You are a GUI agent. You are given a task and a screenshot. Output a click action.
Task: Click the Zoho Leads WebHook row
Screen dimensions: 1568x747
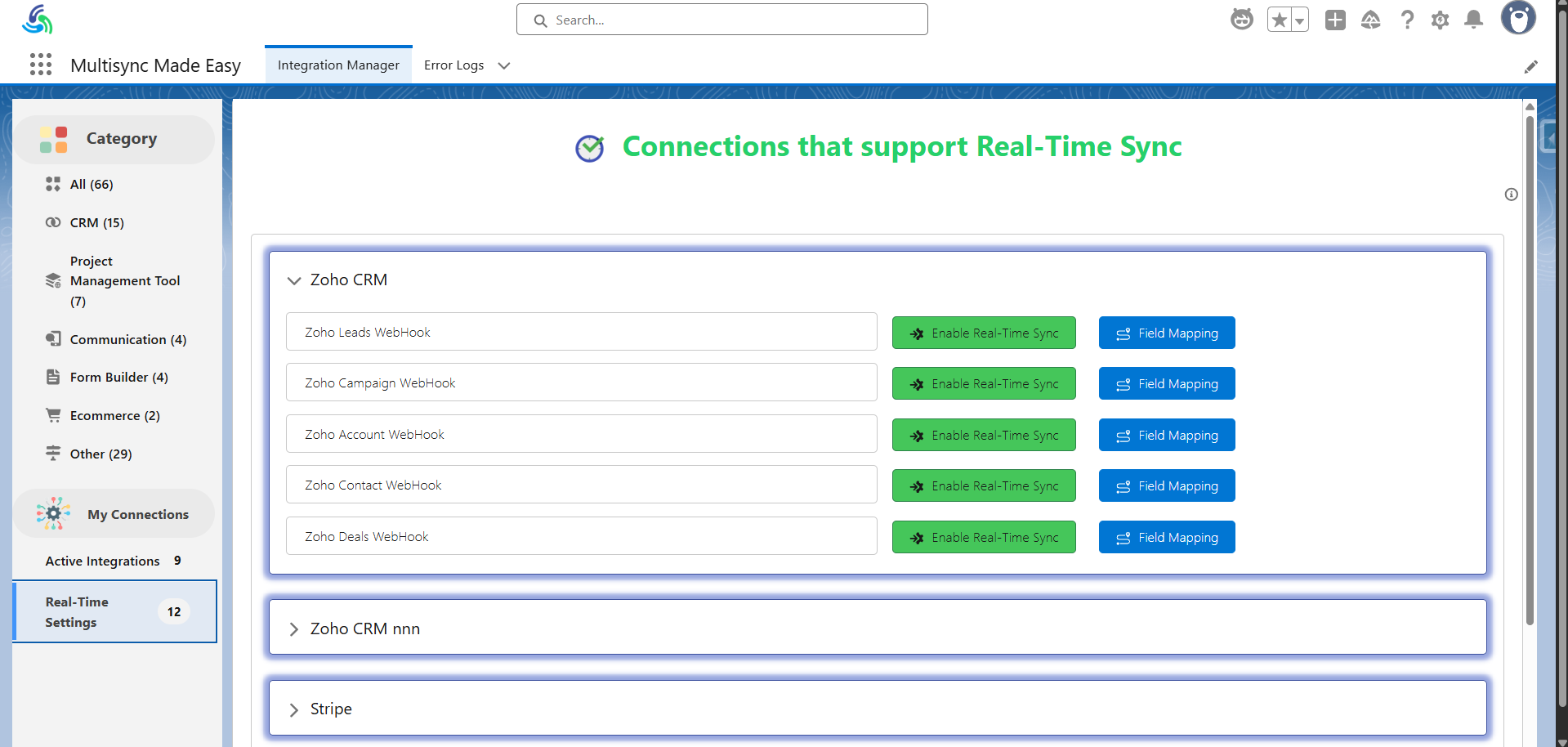pos(582,332)
